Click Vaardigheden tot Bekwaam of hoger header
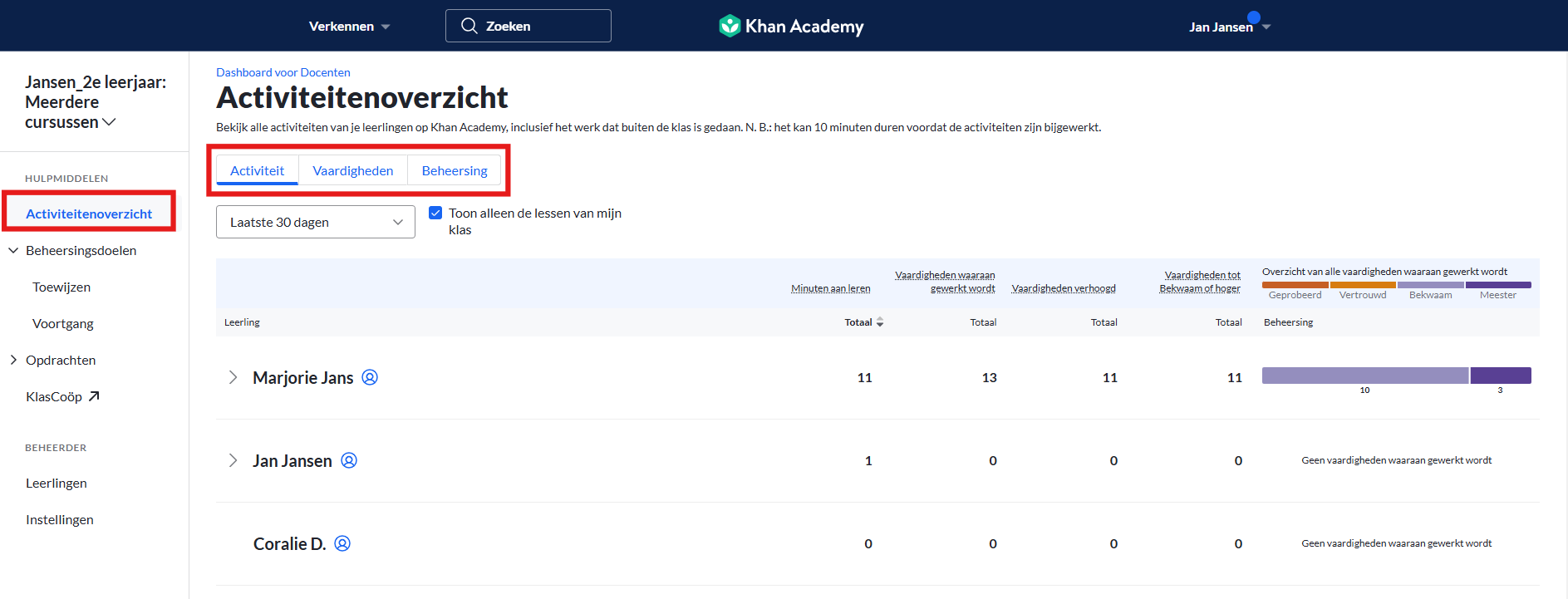Viewport: 1568px width, 599px height. (1200, 282)
